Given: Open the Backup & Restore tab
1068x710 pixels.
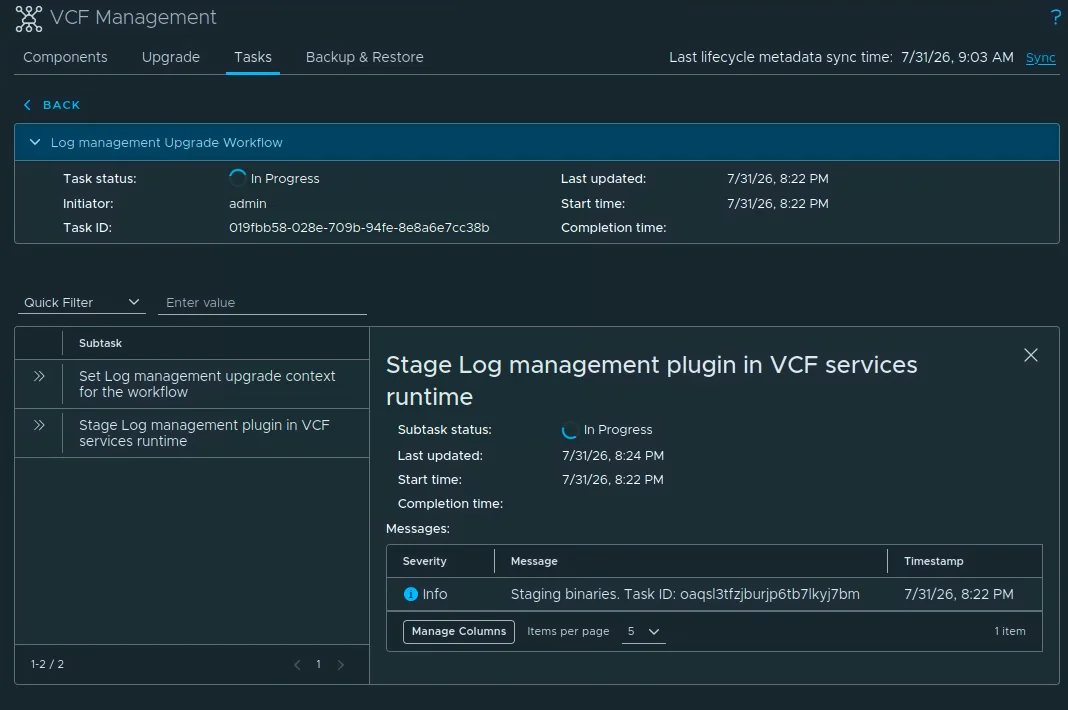Looking at the screenshot, I should (x=364, y=57).
